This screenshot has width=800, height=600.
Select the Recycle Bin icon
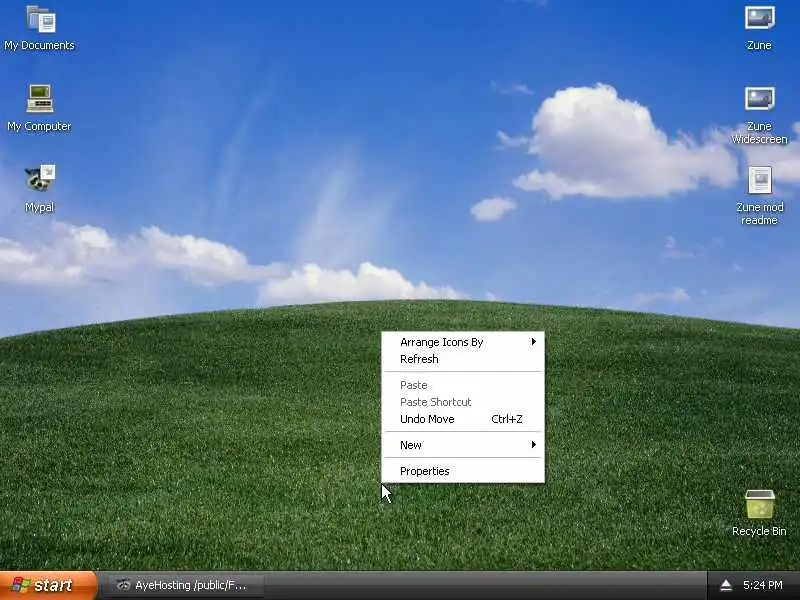pos(759,513)
